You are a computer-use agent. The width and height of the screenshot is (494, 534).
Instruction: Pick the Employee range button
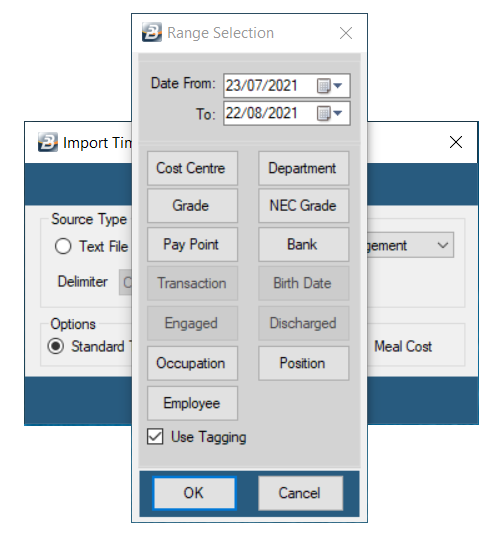point(192,403)
